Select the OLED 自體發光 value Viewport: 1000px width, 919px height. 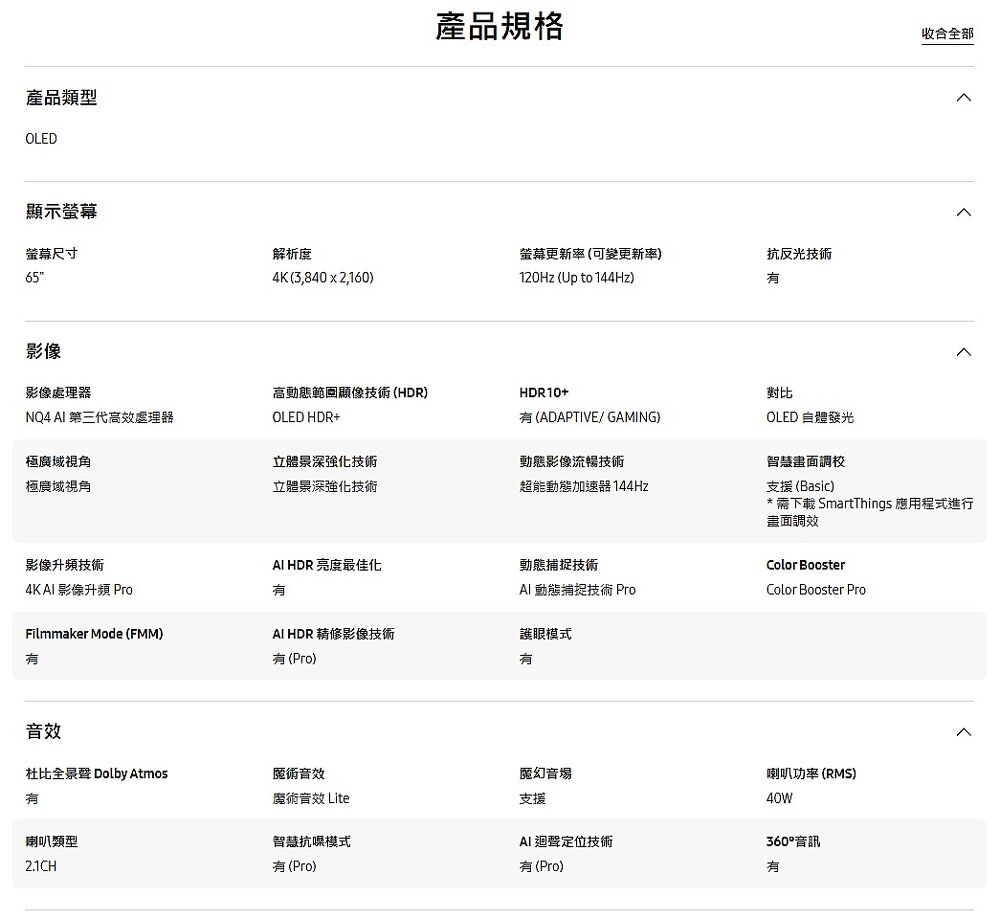(810, 417)
